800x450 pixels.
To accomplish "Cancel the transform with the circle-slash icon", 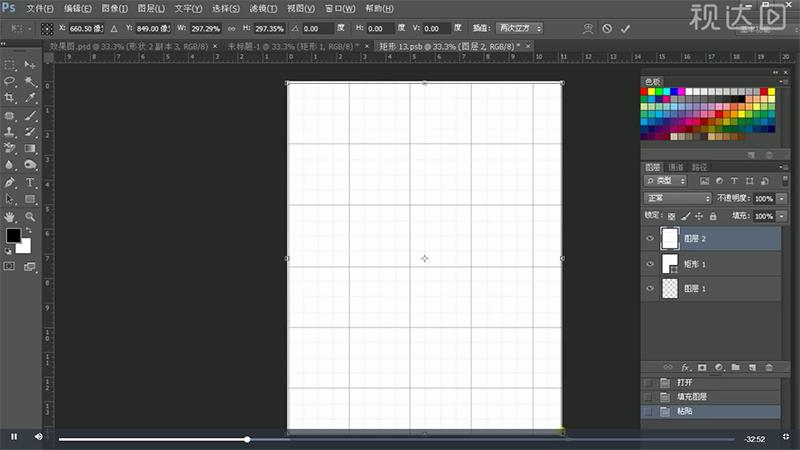I will coord(606,29).
